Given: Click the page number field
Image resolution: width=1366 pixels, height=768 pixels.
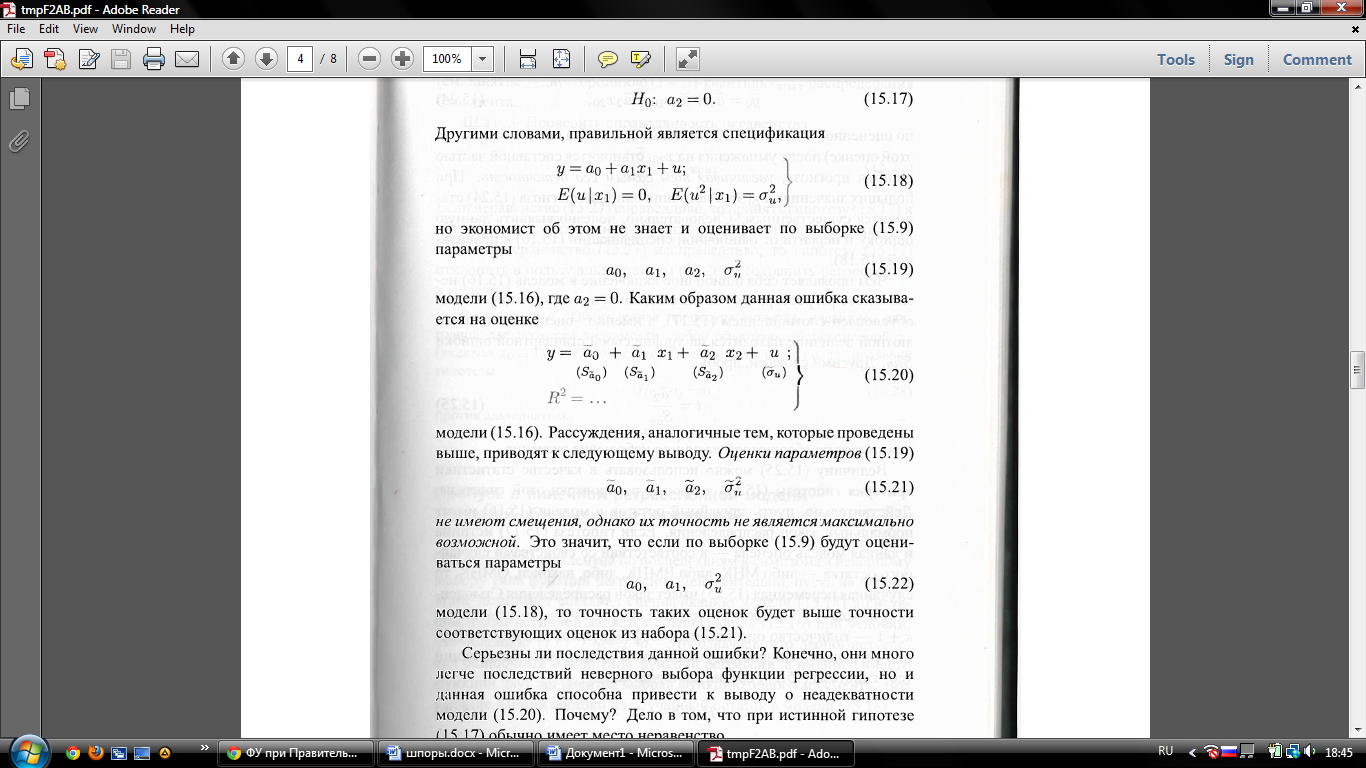Looking at the screenshot, I should [300, 59].
